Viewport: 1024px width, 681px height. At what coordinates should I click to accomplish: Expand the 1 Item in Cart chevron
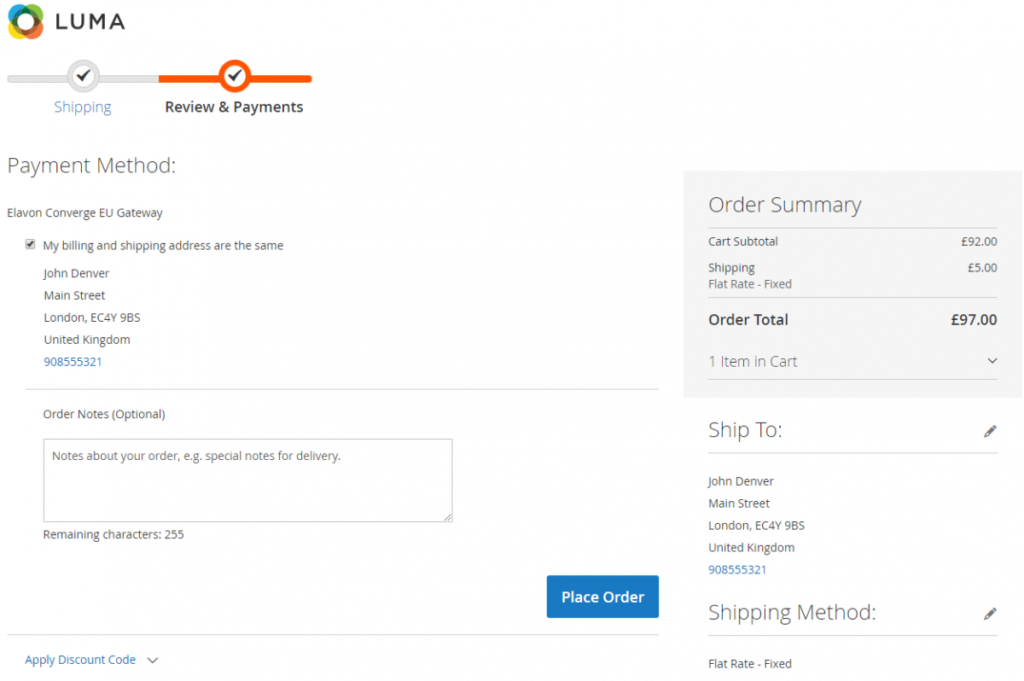(990, 361)
